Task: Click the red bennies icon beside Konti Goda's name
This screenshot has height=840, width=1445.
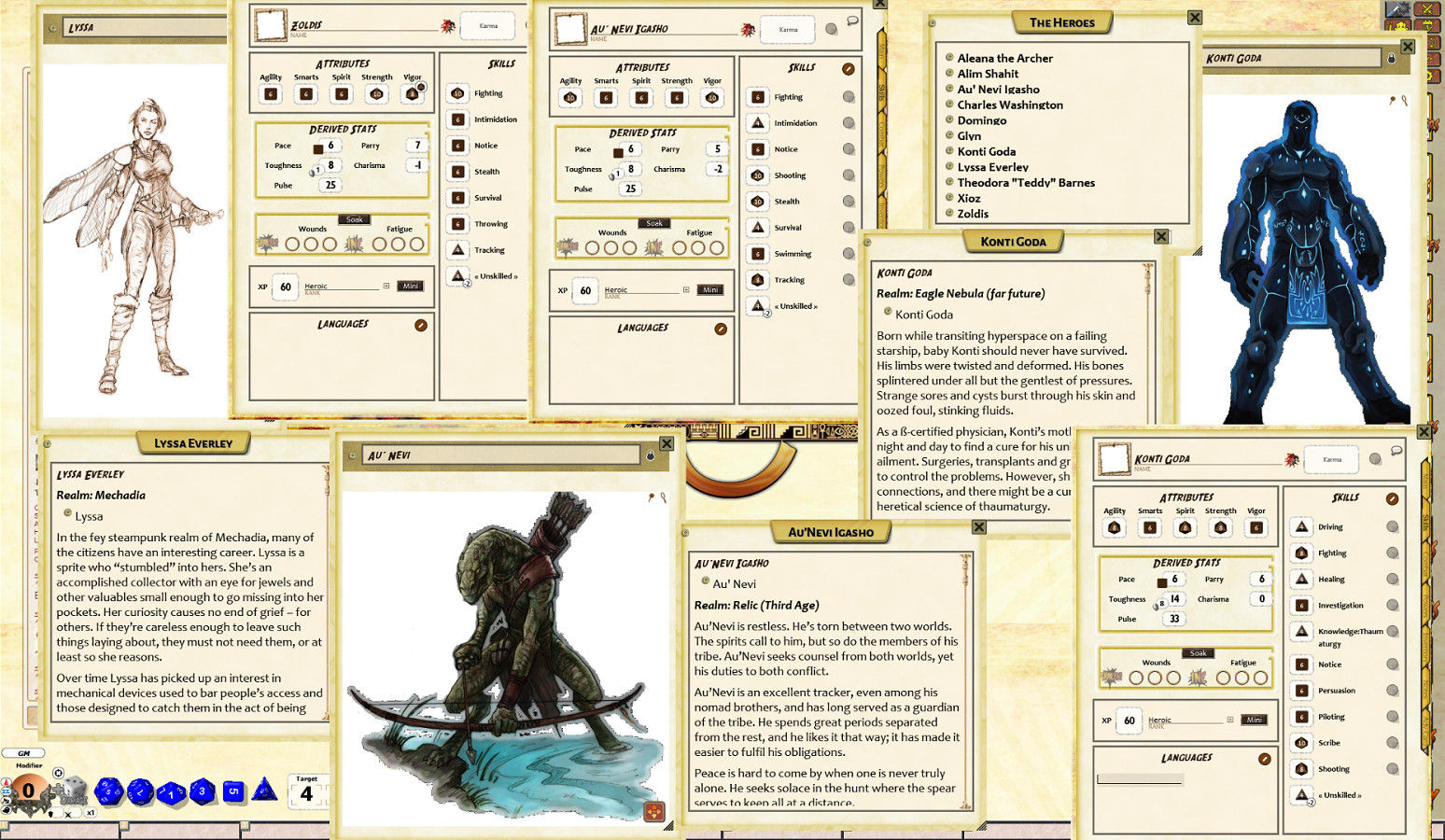Action: tap(1291, 459)
